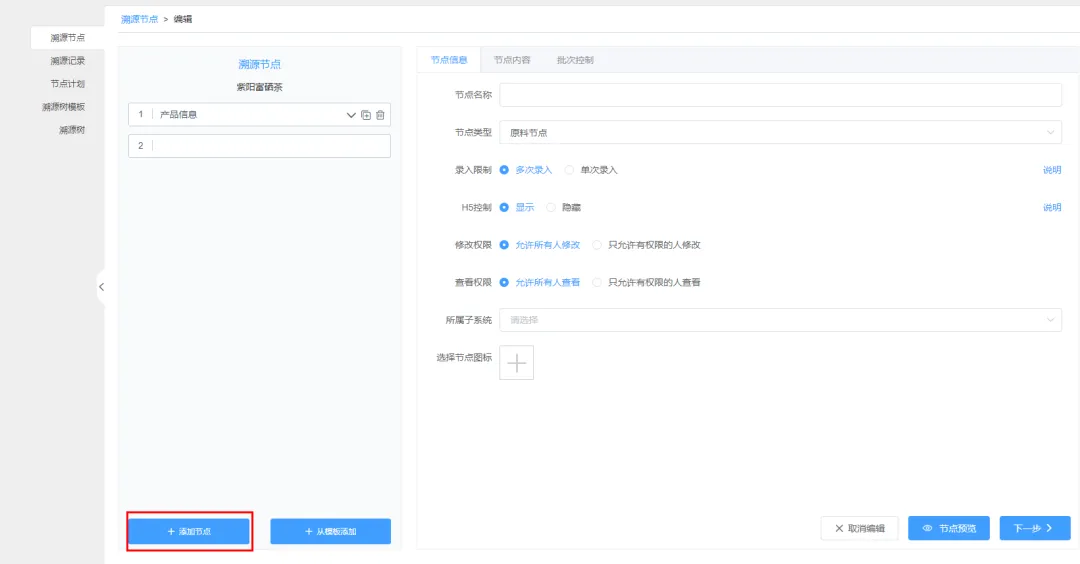Screen dimensions: 1080x564
Task: Open 溯源记录 in the left menu
Action: (68, 61)
